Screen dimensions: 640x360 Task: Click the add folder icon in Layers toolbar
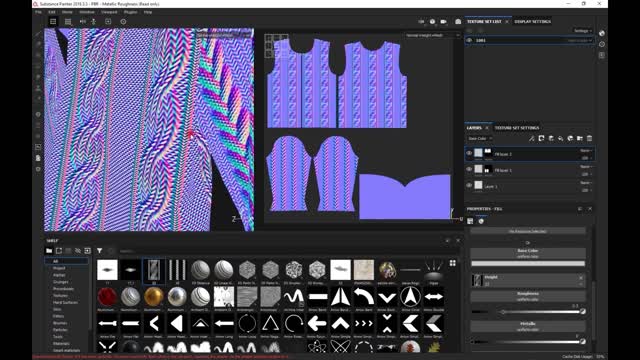580,139
